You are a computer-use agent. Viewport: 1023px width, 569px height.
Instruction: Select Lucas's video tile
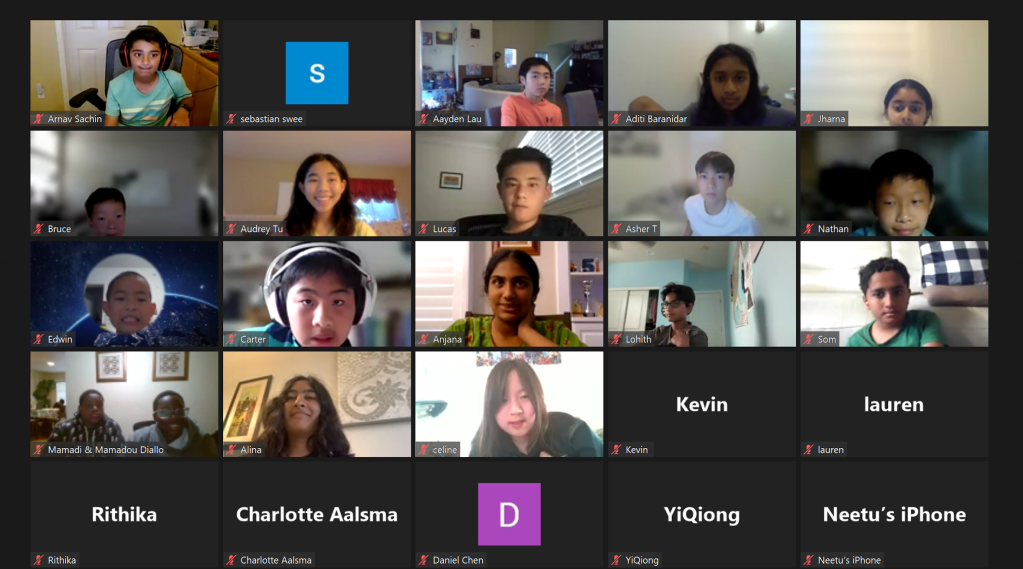(x=510, y=183)
